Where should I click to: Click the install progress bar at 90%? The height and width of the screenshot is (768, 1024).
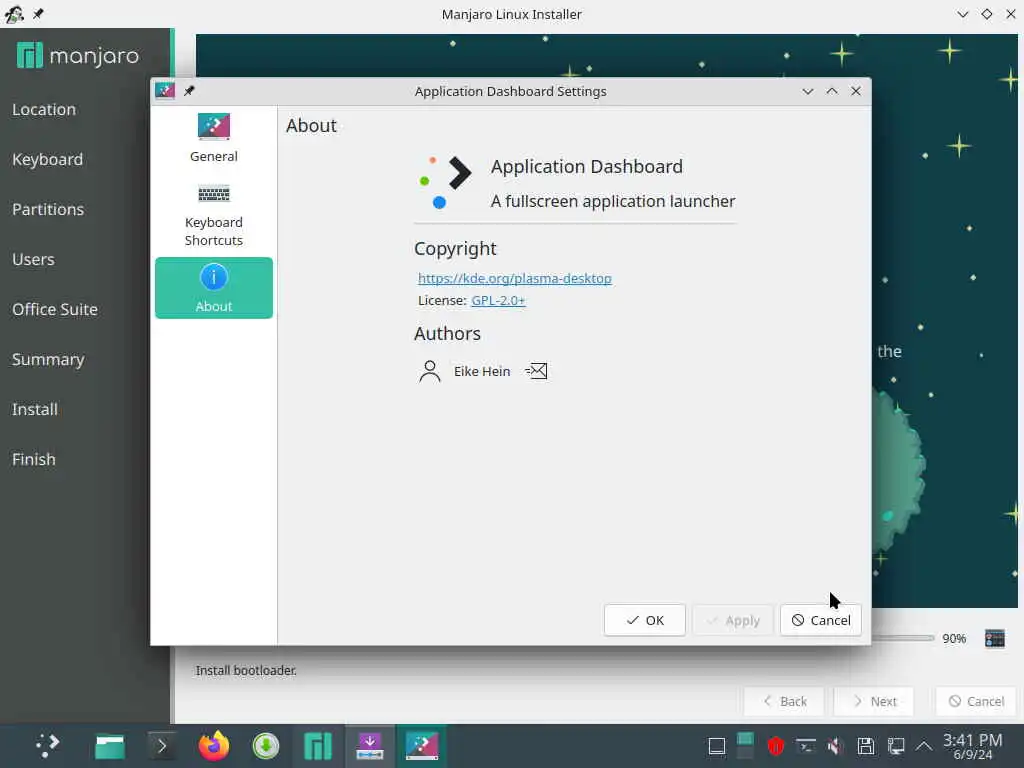(903, 638)
